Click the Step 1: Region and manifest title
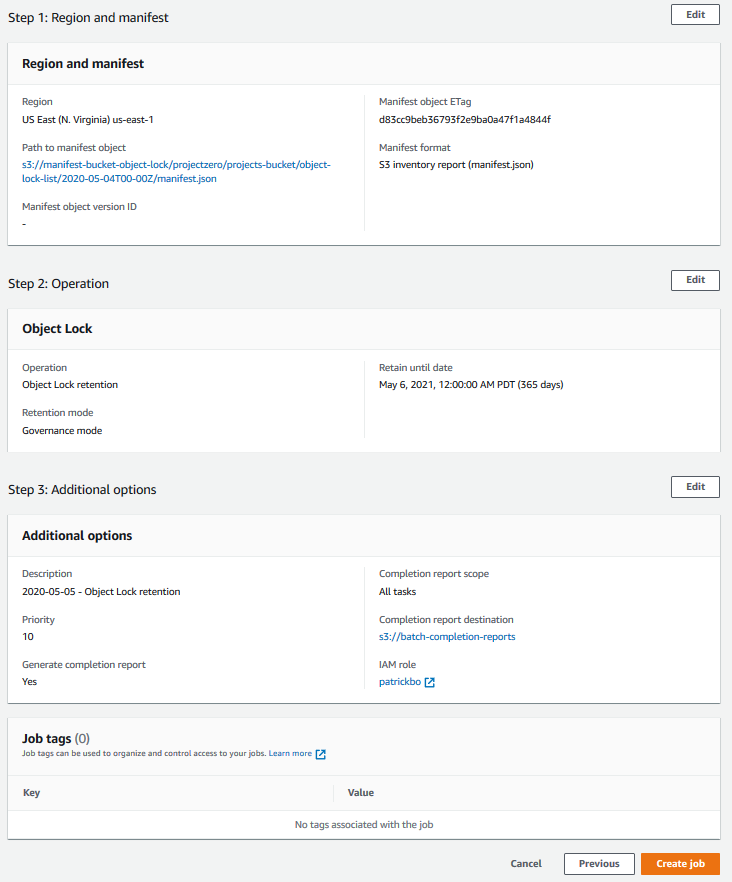Image resolution: width=732 pixels, height=882 pixels. [x=88, y=17]
